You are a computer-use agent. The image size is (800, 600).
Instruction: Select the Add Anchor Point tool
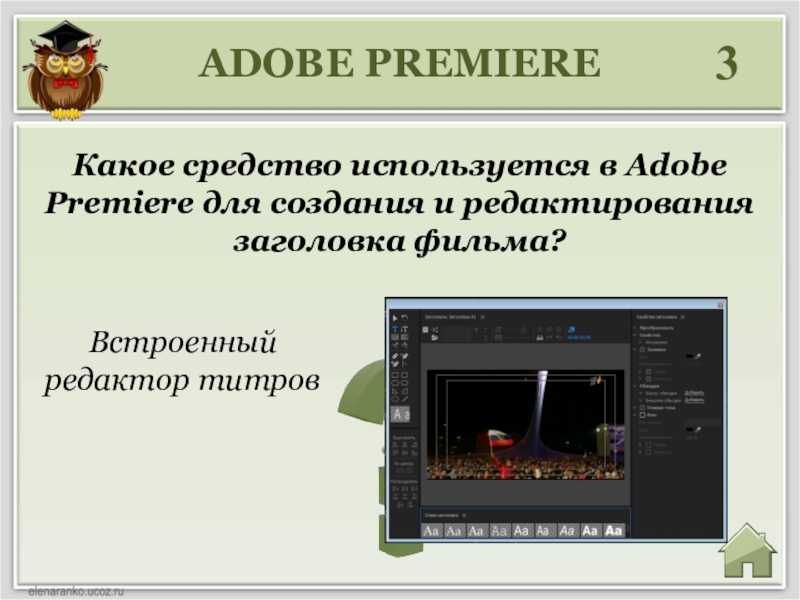point(395,364)
